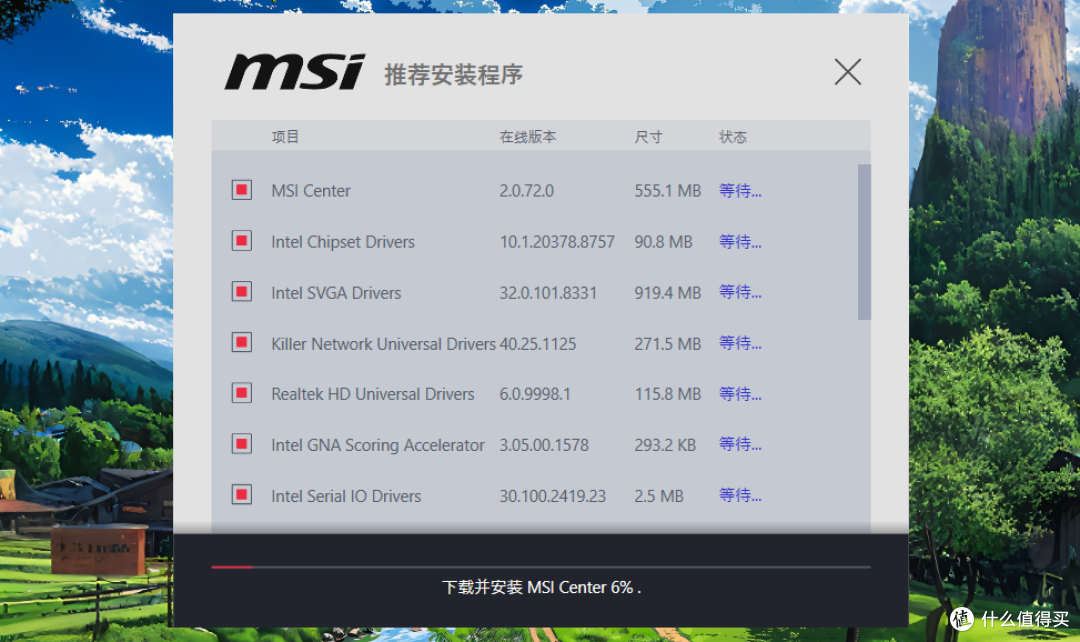The width and height of the screenshot is (1080, 642).
Task: Click Intel GNA Accelerator 等待... status
Action: pos(740,444)
